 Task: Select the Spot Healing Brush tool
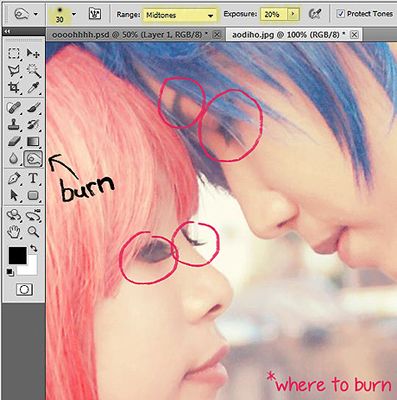click(x=14, y=108)
